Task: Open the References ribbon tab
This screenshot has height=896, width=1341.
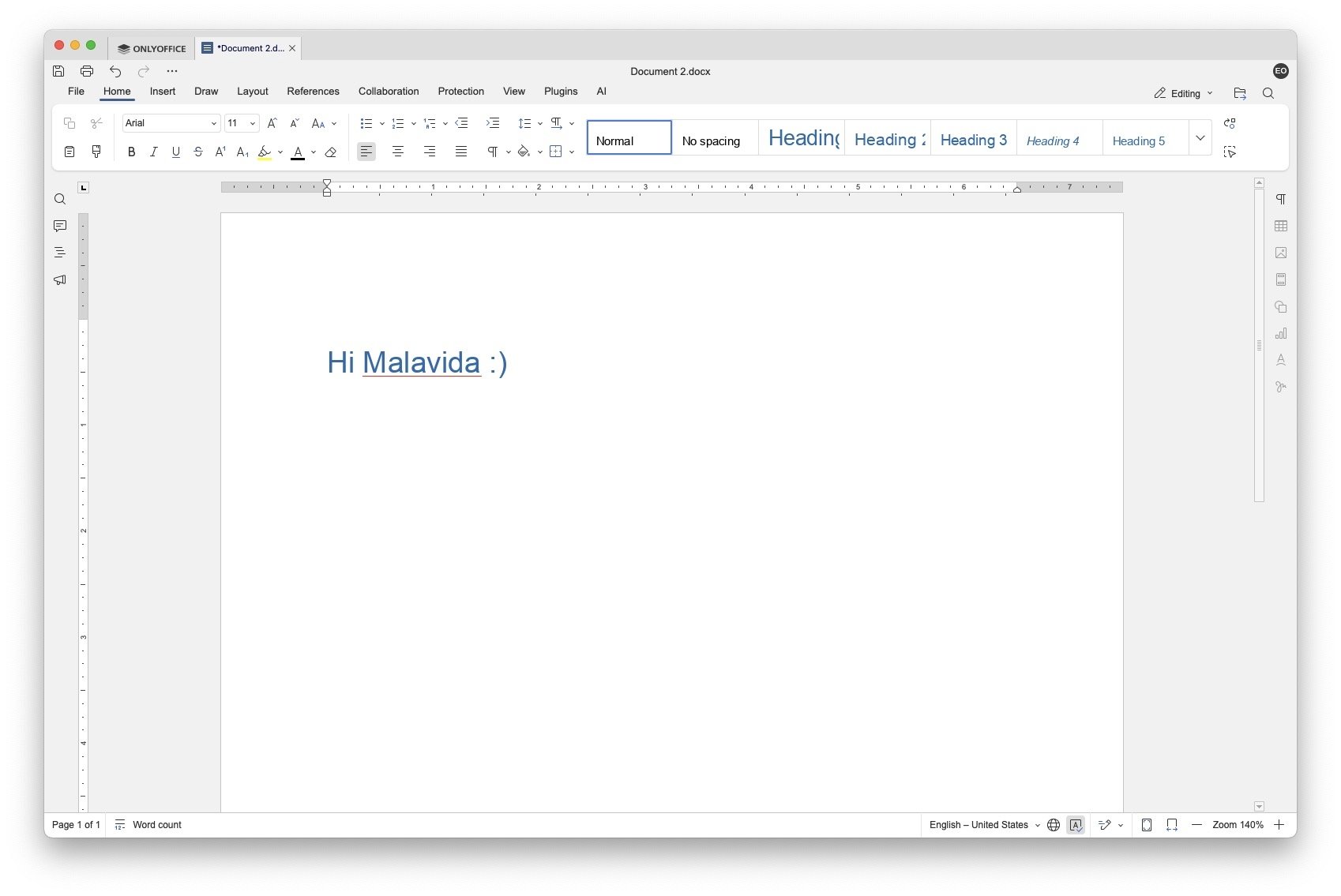Action: coord(313,91)
